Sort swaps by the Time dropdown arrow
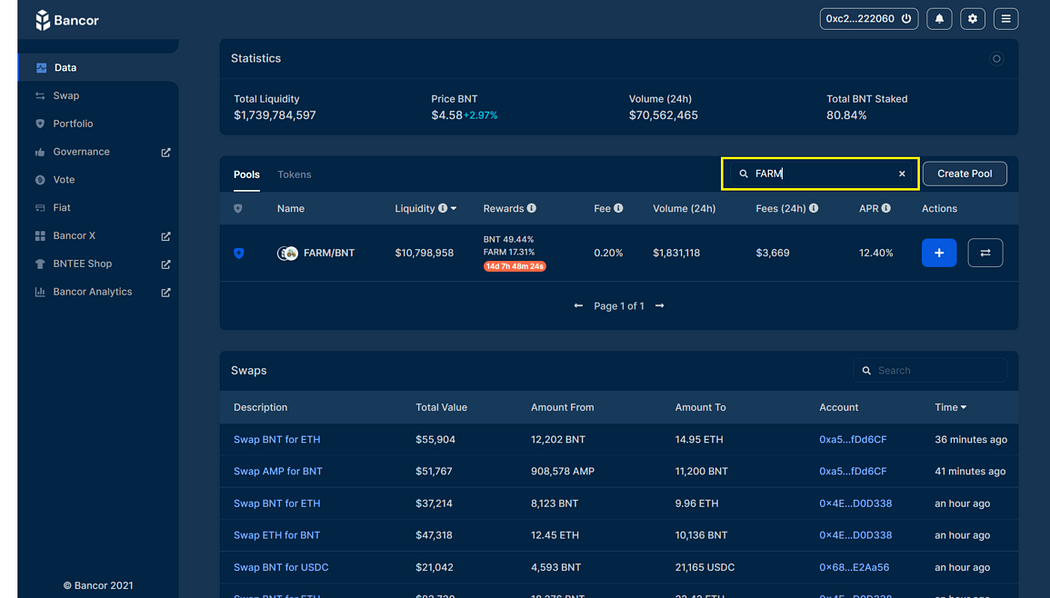 964,407
